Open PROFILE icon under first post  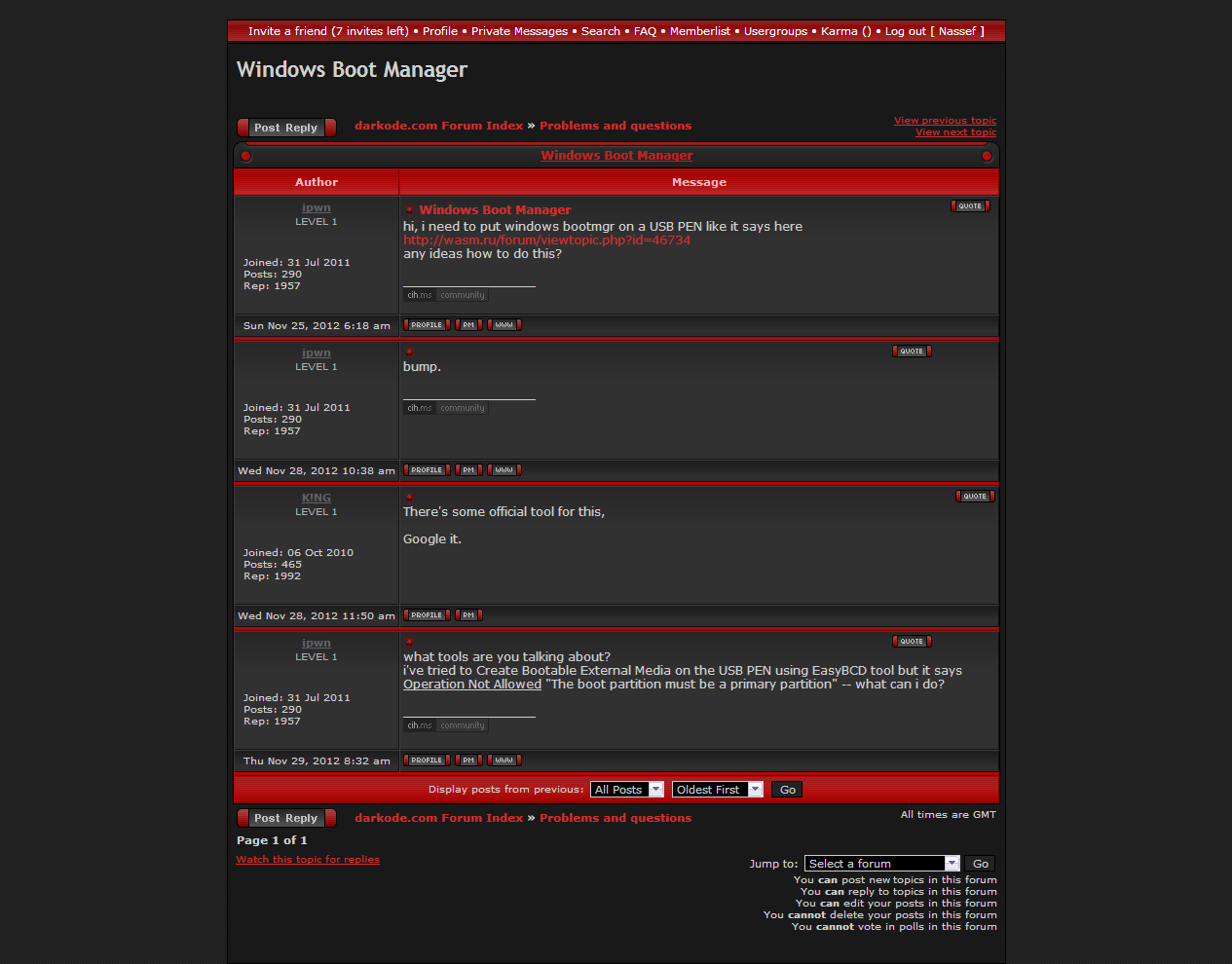click(x=427, y=325)
